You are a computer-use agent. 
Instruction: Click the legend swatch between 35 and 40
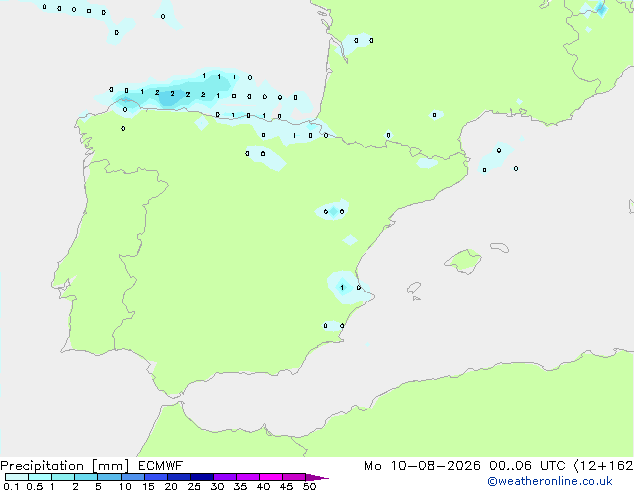tap(247, 477)
